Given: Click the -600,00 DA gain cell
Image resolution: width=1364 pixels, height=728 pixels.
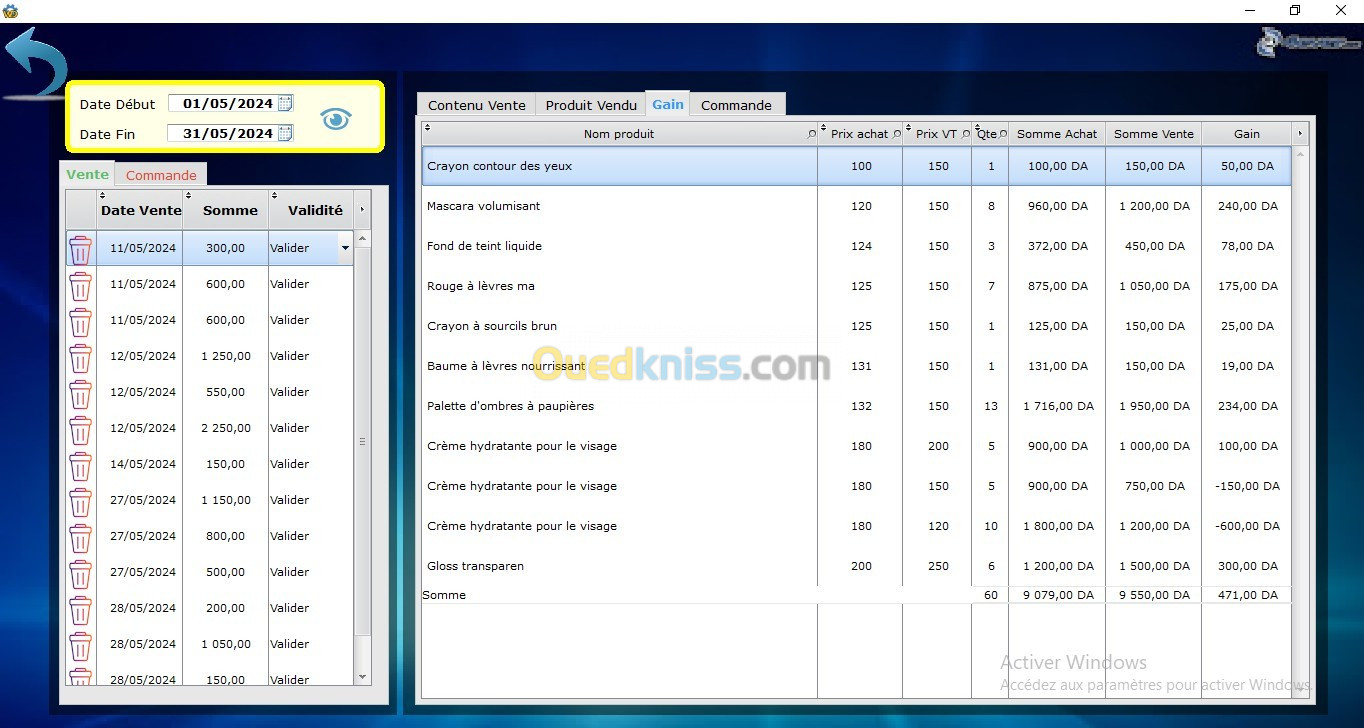Looking at the screenshot, I should point(1247,526).
